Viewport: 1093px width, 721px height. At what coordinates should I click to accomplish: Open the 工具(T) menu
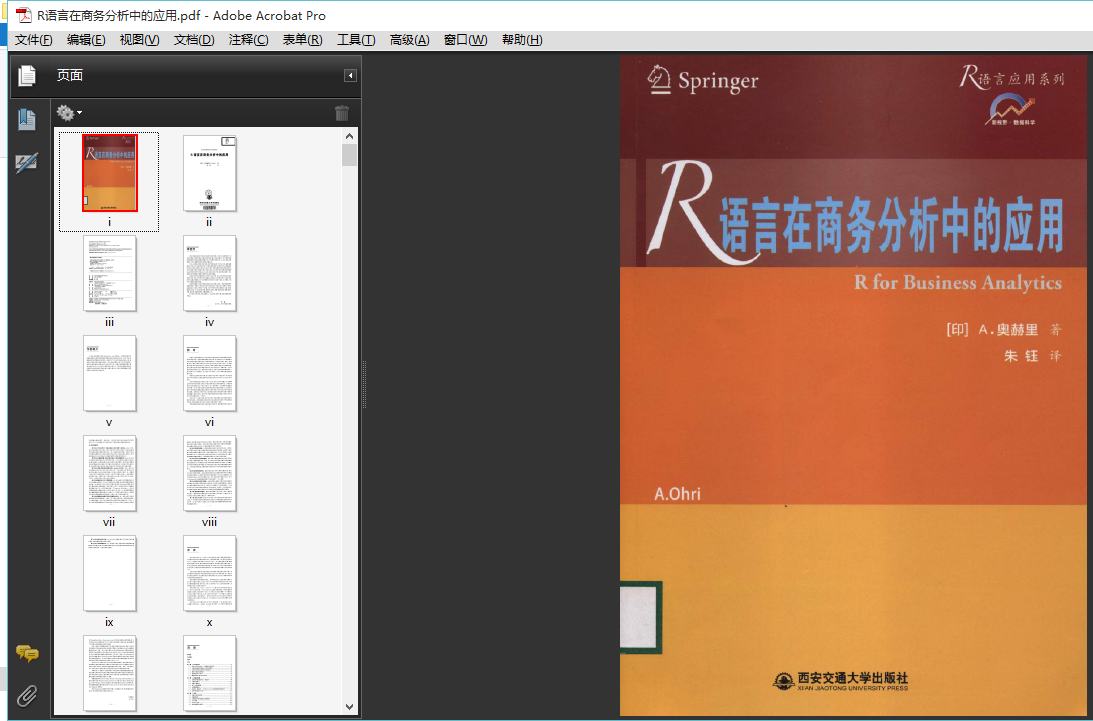[x=356, y=40]
